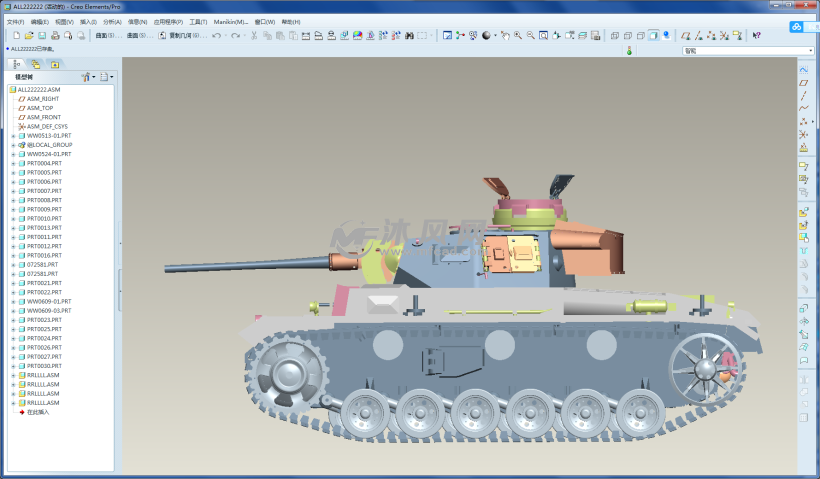Screen dimensions: 820x479
Task: Toggle datum planes display icon
Action: 685,35
